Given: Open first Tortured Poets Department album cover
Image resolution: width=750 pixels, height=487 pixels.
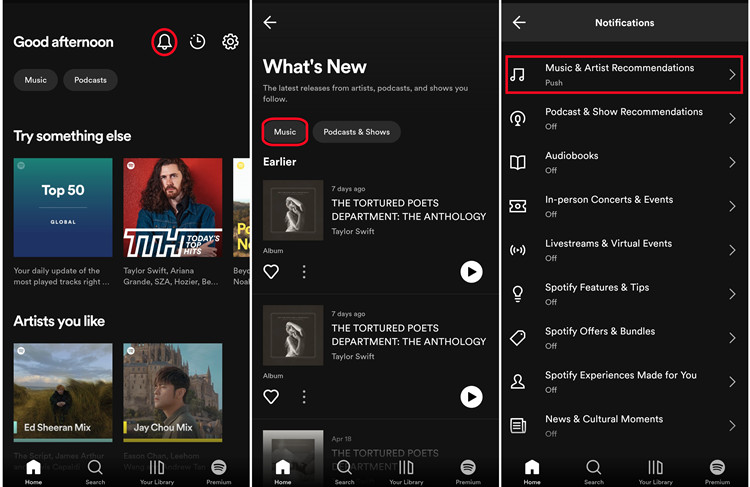Looking at the screenshot, I should pos(293,210).
